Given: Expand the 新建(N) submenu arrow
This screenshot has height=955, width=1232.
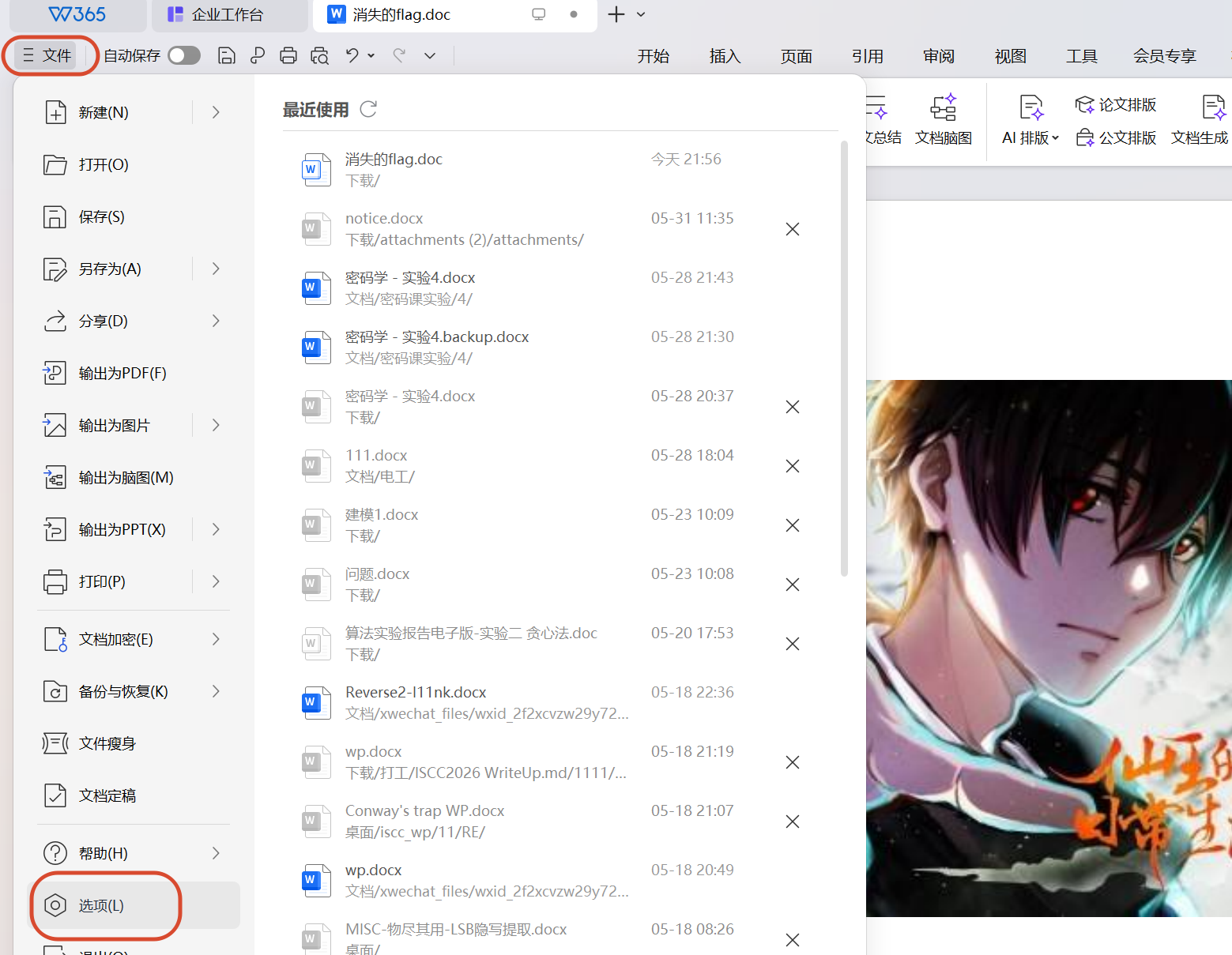Looking at the screenshot, I should click(216, 112).
